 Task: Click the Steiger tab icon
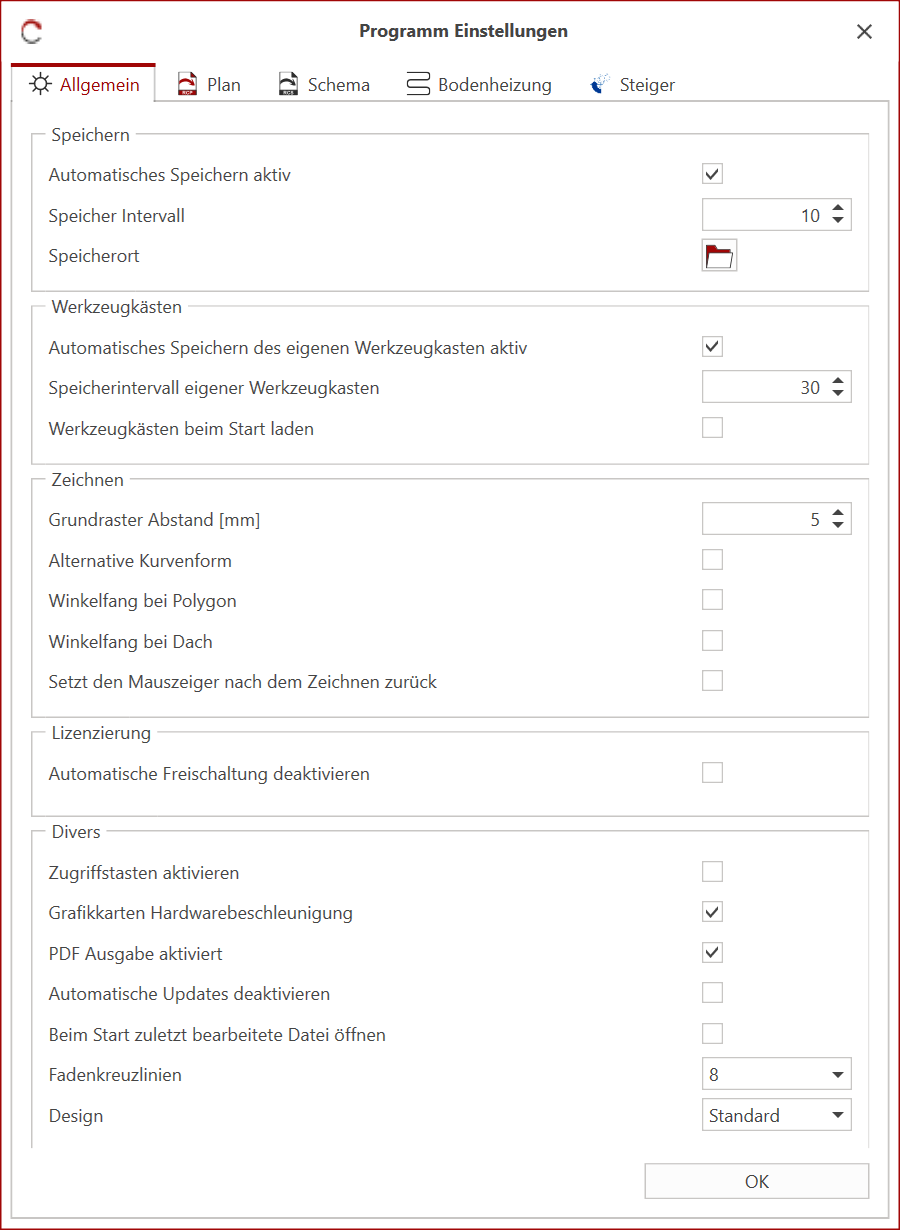(x=598, y=84)
